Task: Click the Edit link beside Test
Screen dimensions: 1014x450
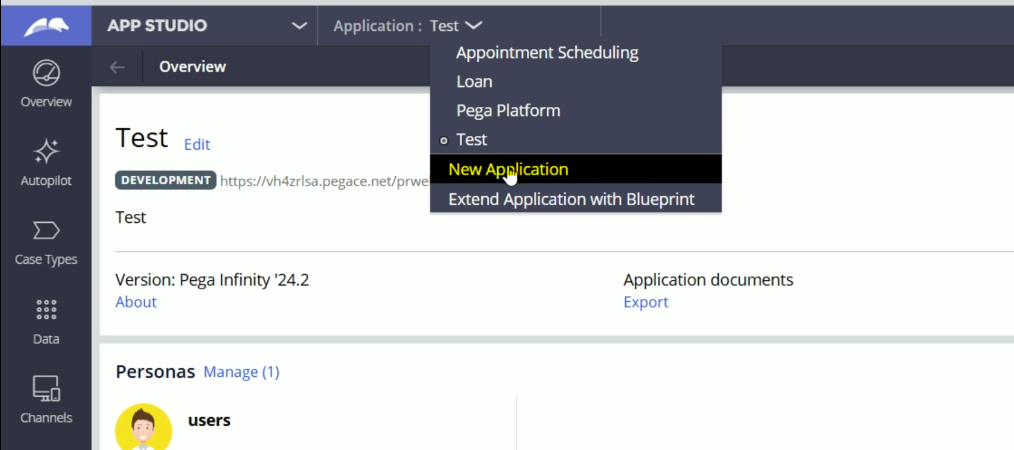Action: [x=197, y=145]
